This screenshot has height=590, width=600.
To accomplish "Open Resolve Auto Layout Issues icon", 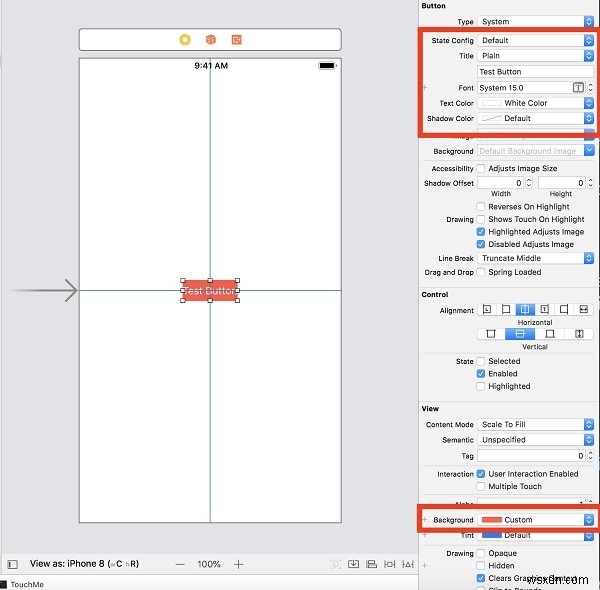I will (408, 564).
